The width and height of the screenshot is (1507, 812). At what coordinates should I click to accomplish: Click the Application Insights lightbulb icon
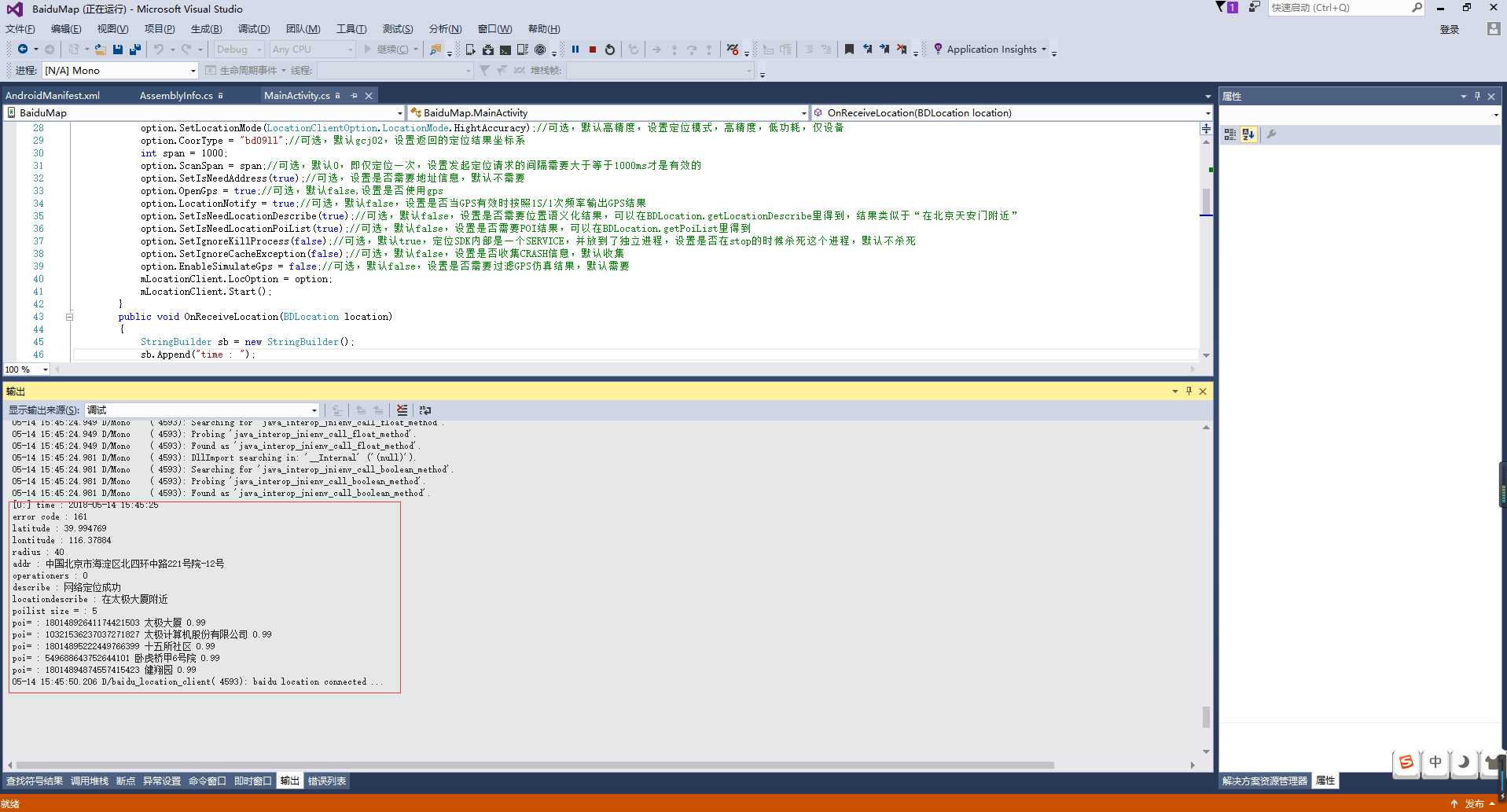coord(938,50)
